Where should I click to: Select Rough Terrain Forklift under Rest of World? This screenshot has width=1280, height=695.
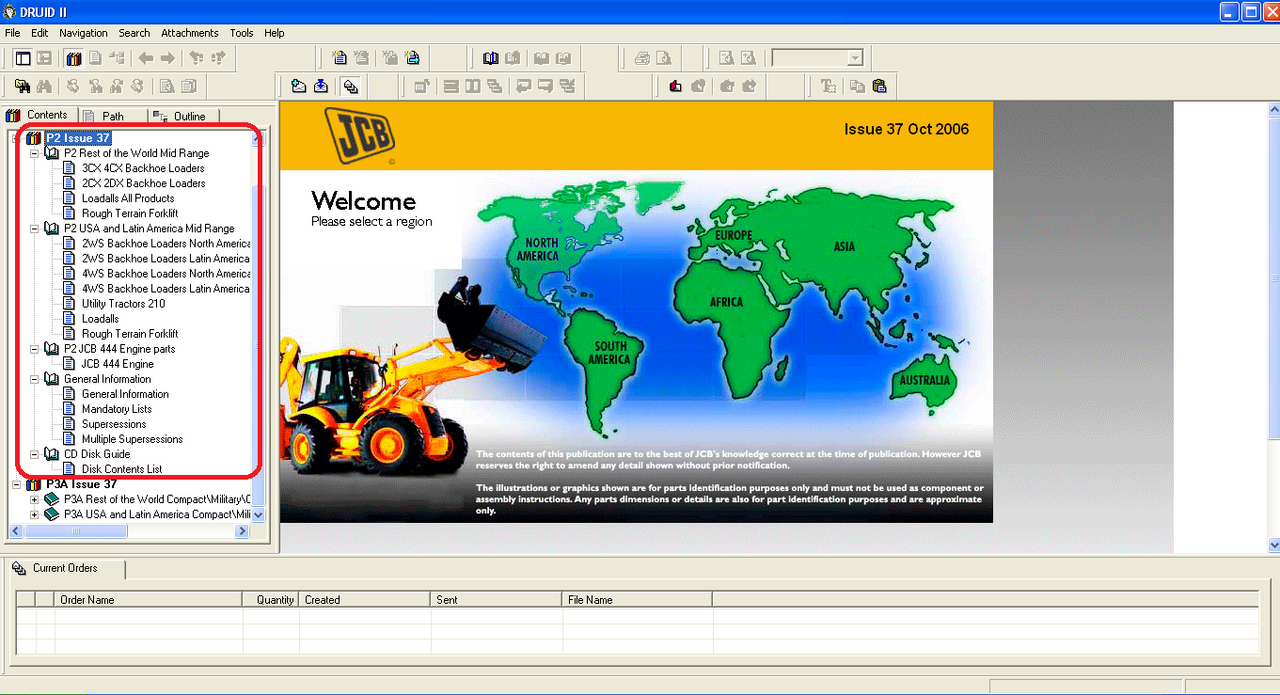pos(130,213)
